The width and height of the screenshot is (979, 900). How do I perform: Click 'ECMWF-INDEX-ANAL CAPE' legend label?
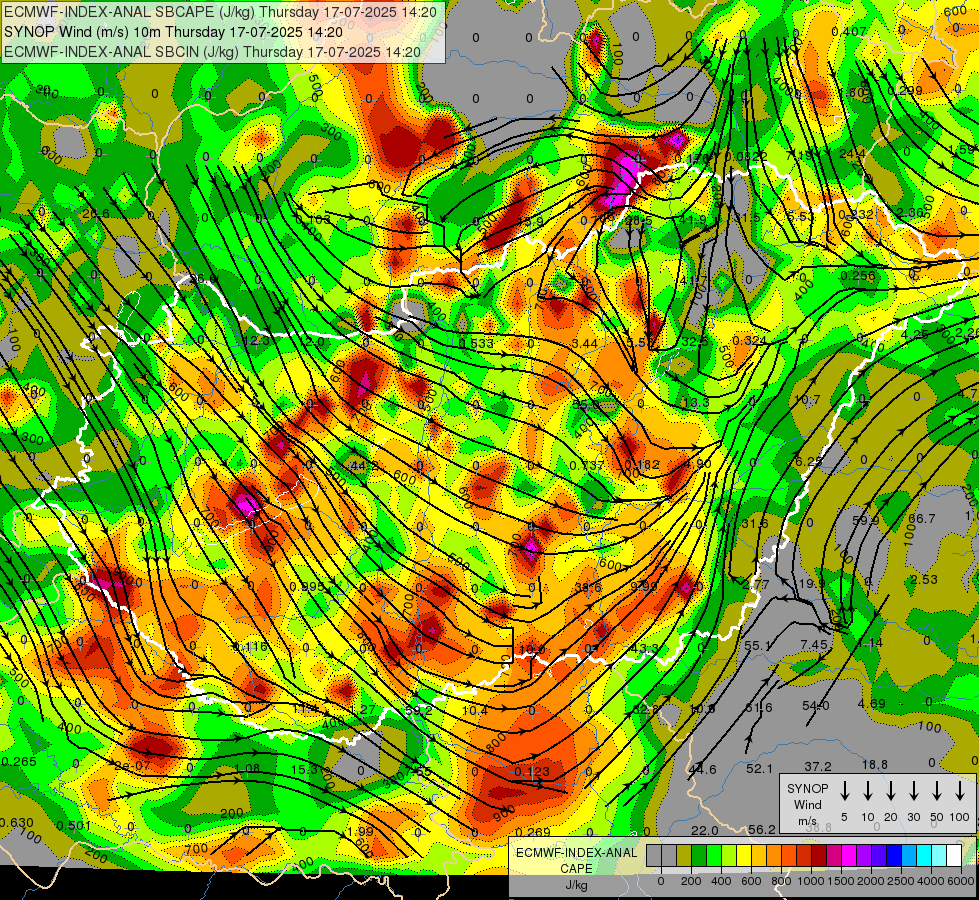[x=576, y=860]
